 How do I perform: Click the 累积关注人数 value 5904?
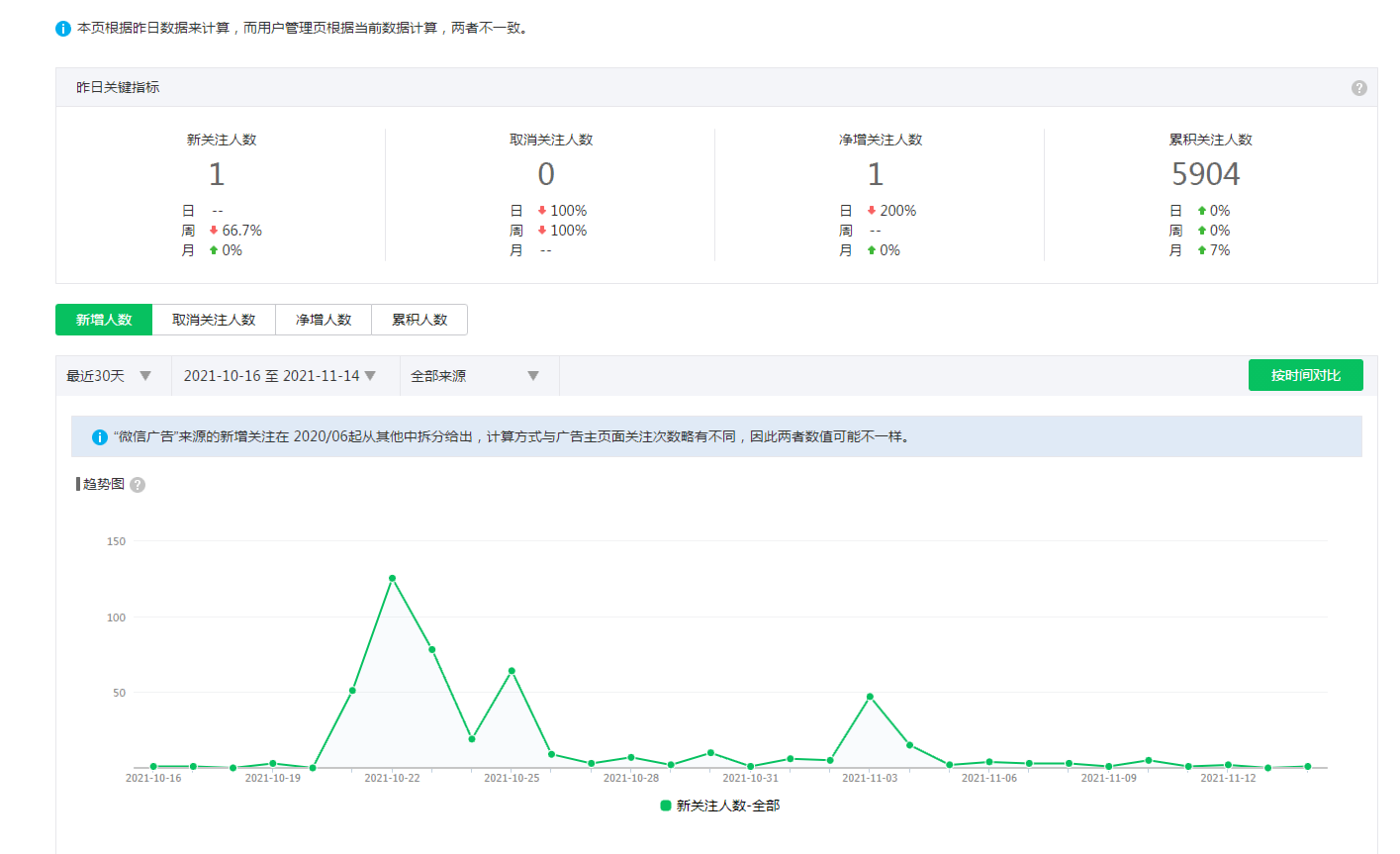point(1205,174)
